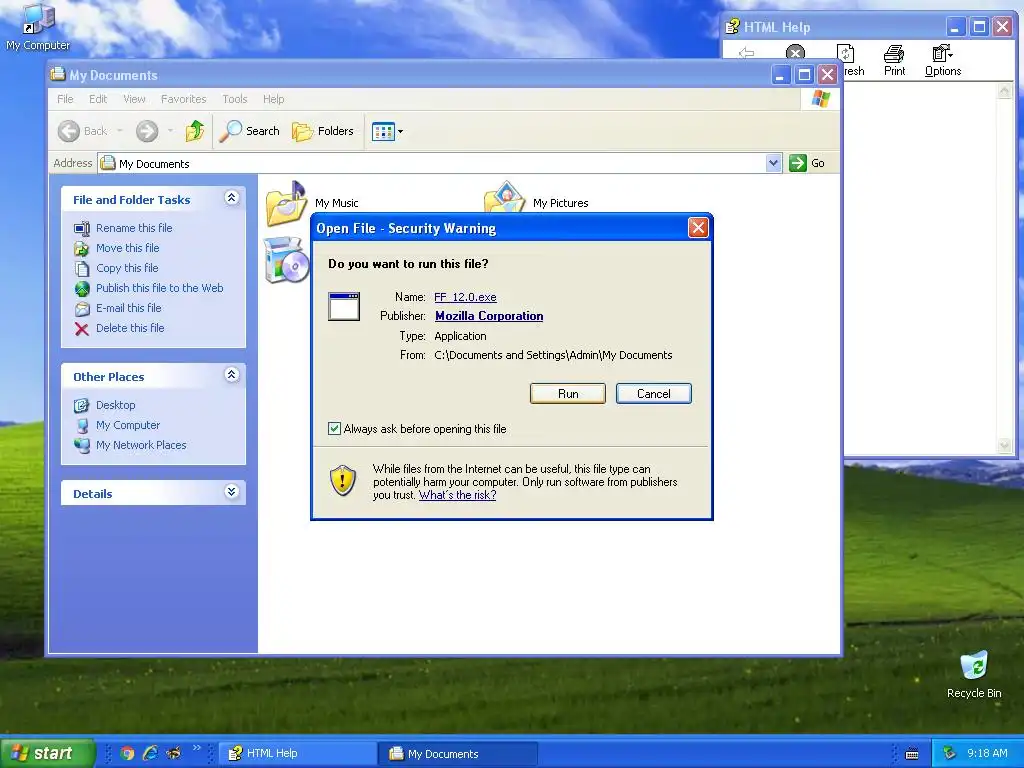Click E-mail this file
The width and height of the screenshot is (1024, 768).
128,308
